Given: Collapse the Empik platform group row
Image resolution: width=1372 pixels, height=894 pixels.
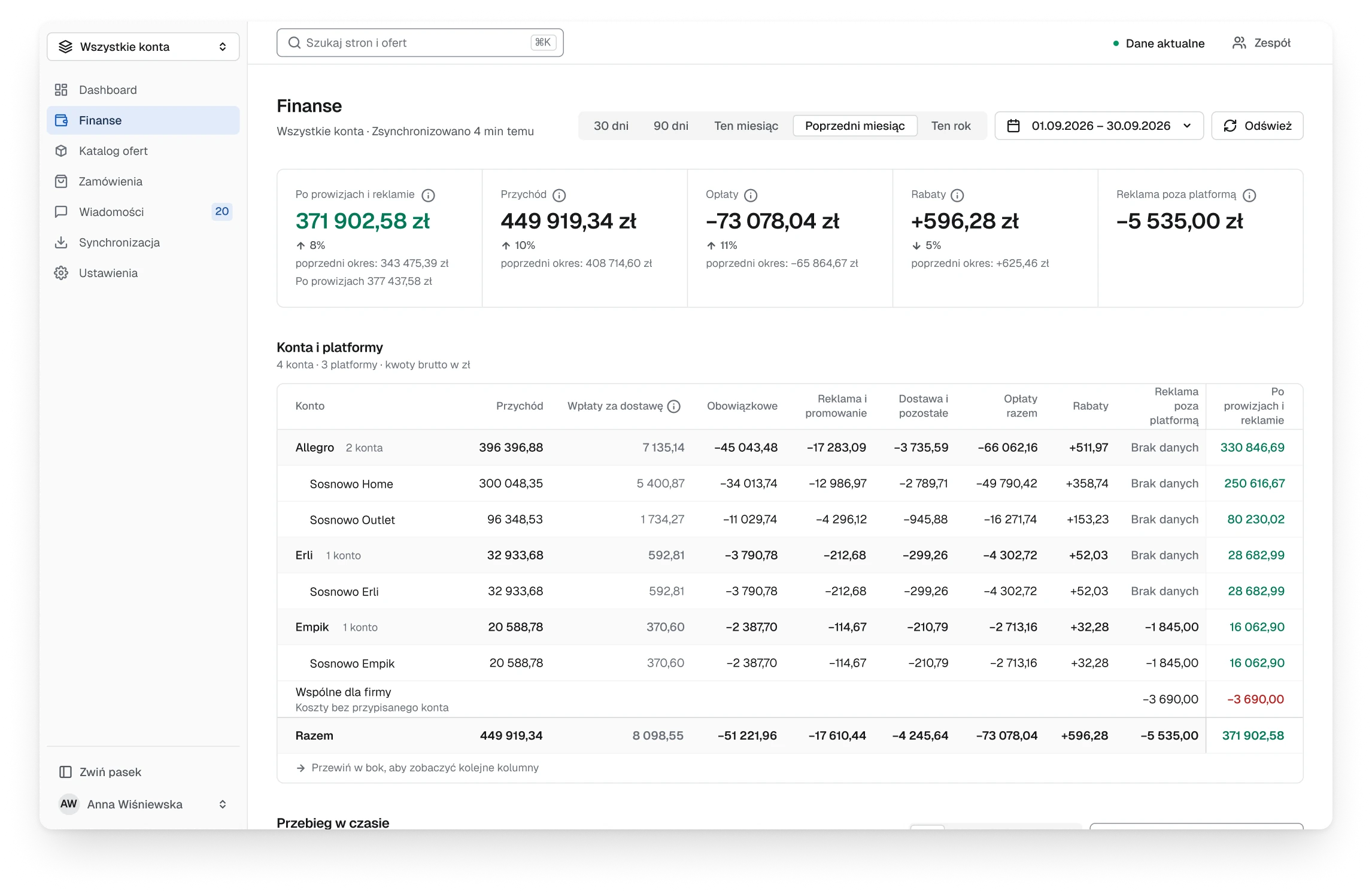Looking at the screenshot, I should point(790,627).
